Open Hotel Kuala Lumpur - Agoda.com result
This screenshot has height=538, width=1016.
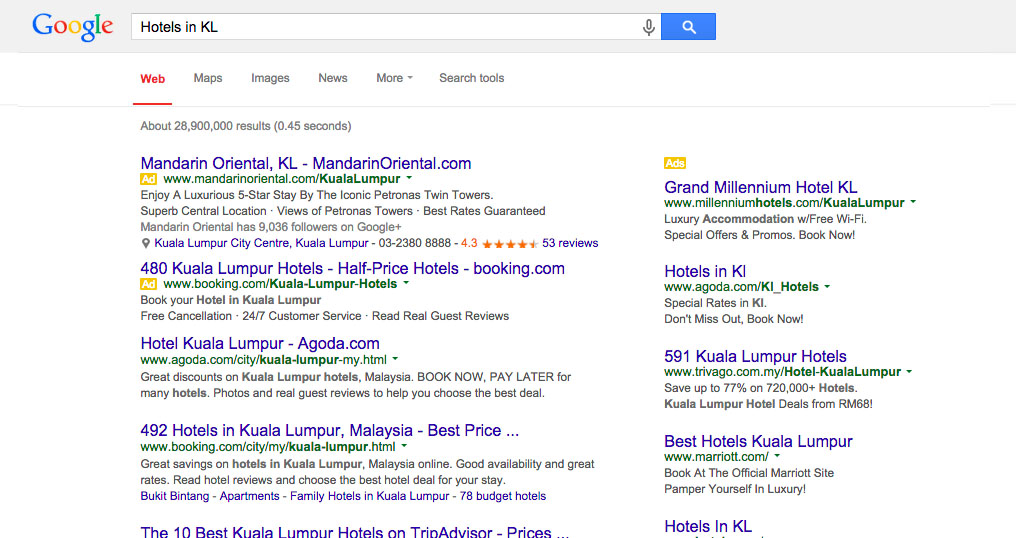pyautogui.click(x=260, y=344)
